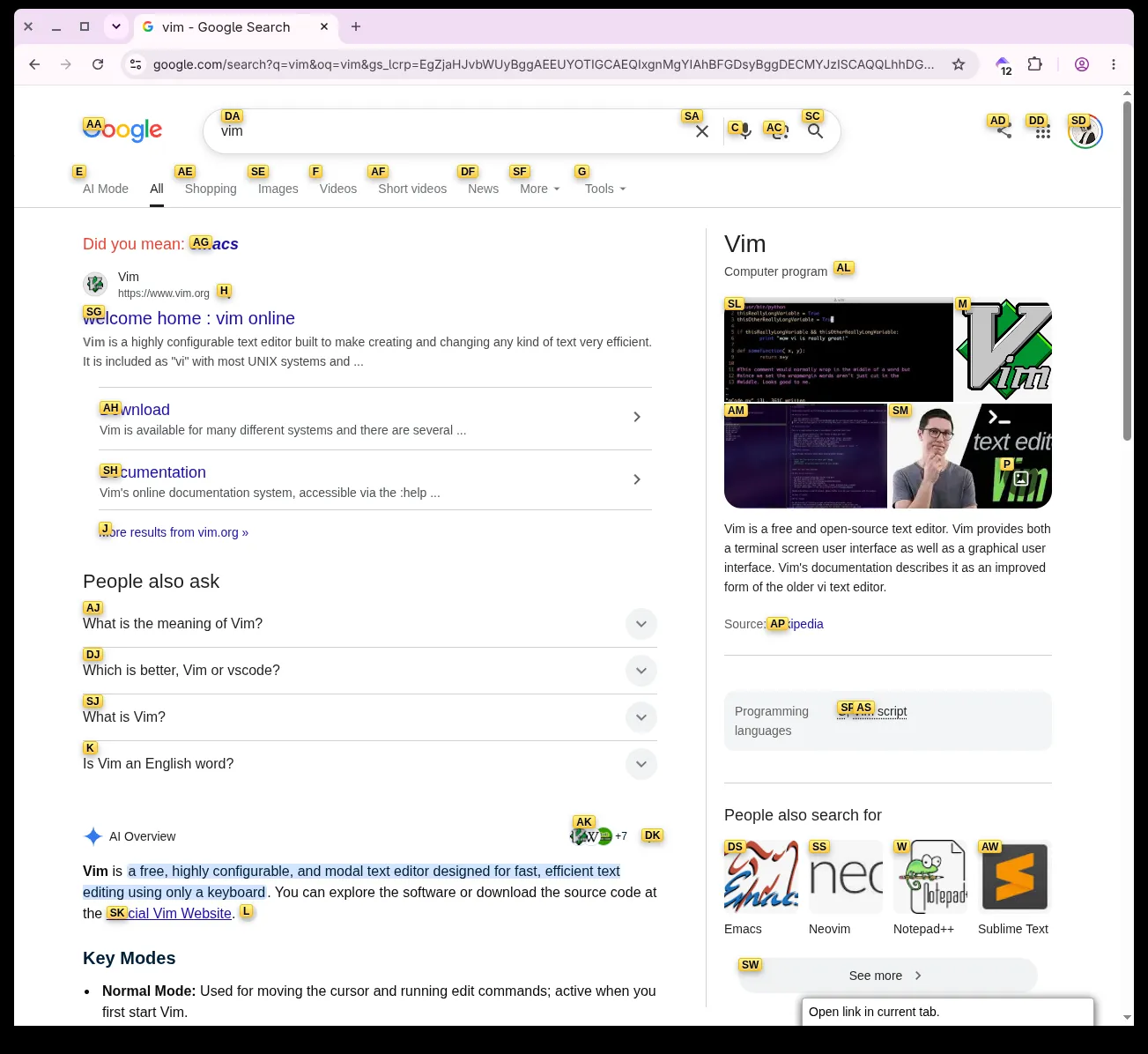Open the "text edit" man thumbnail image
Viewport: 1148px width, 1054px height.
click(x=971, y=456)
